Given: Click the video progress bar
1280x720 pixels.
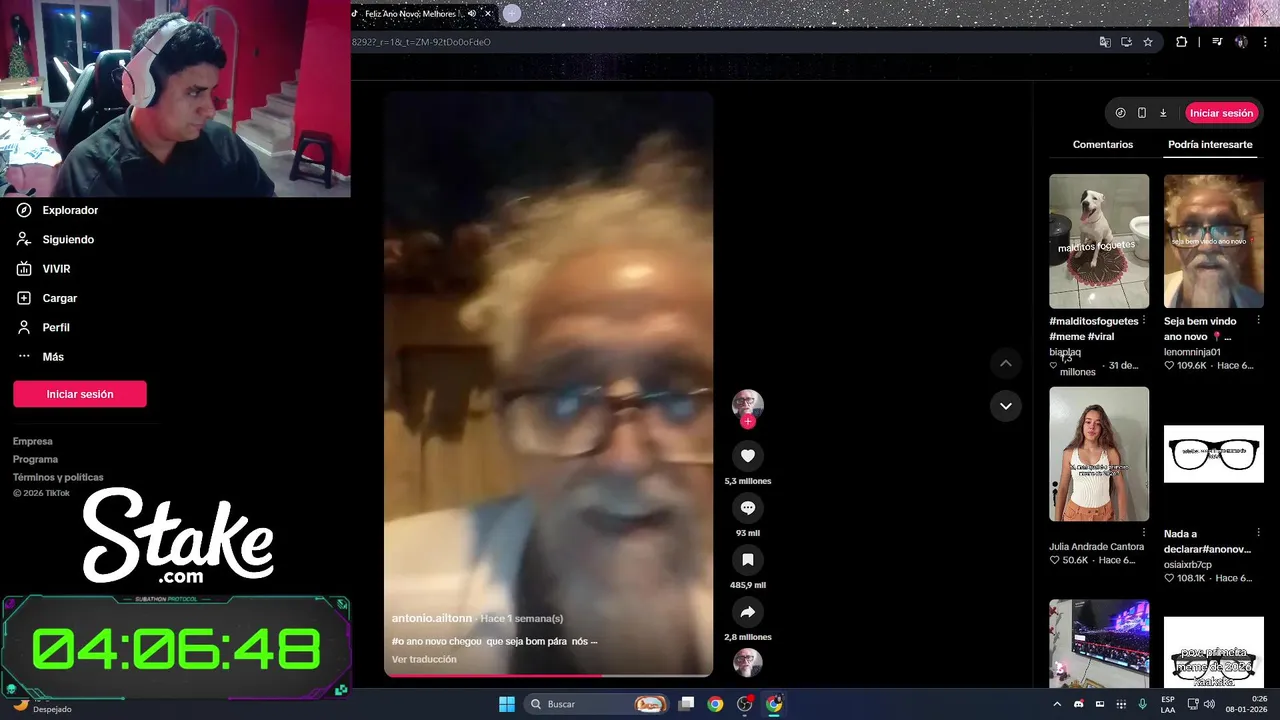Looking at the screenshot, I should coord(548,675).
